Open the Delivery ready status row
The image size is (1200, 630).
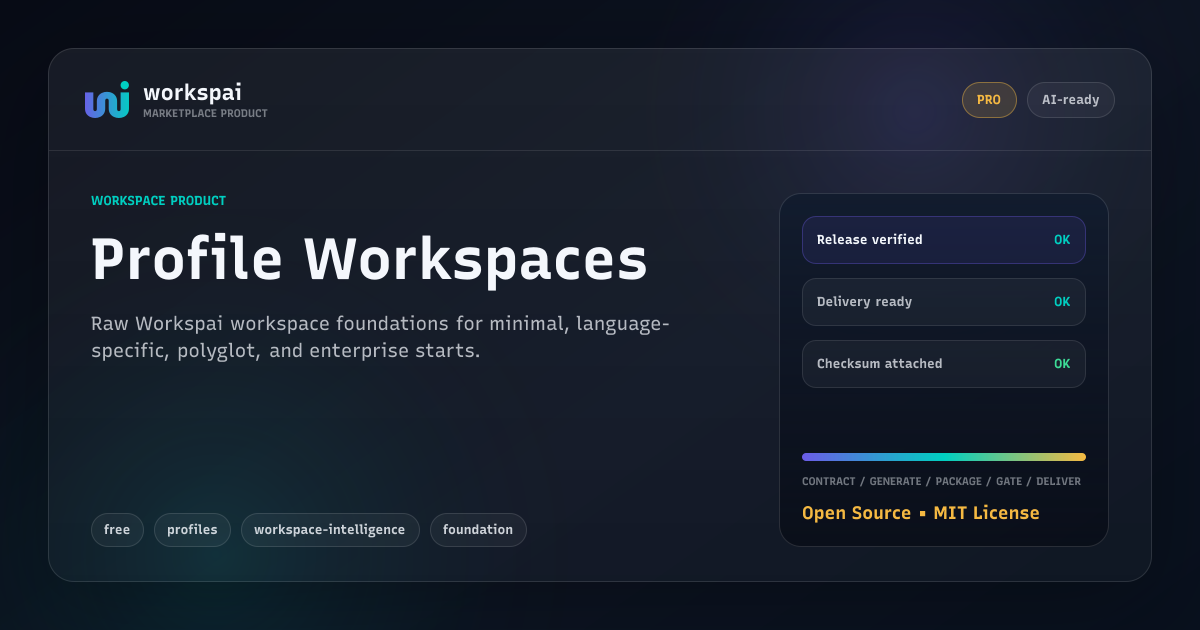[944, 302]
